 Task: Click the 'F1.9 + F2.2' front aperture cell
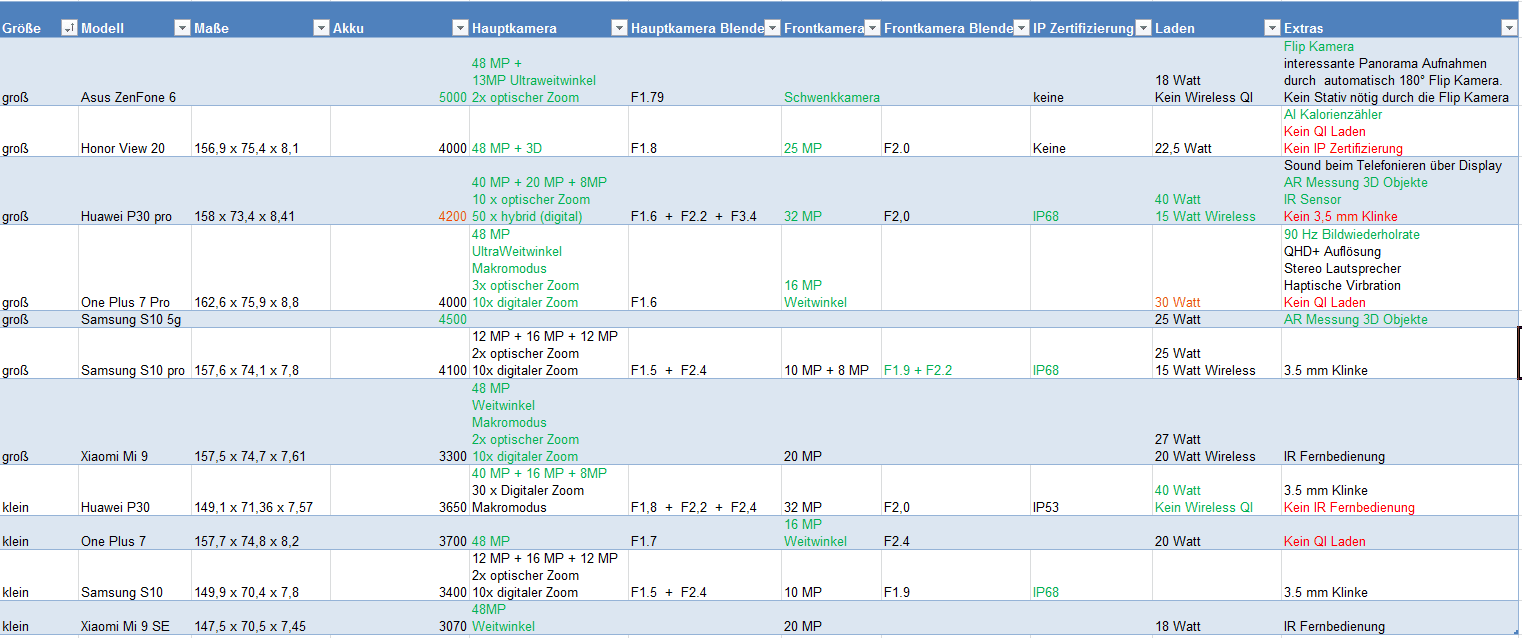(956, 353)
